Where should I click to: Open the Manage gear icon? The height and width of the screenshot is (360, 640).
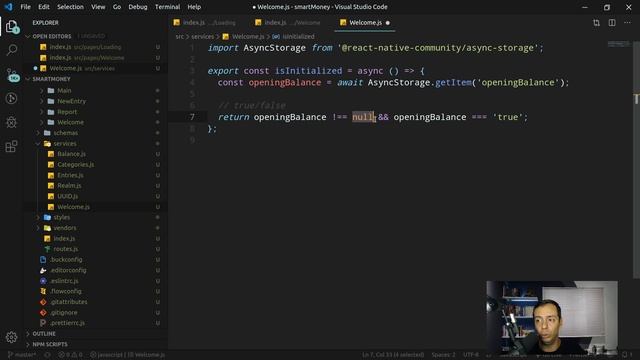(x=11, y=337)
